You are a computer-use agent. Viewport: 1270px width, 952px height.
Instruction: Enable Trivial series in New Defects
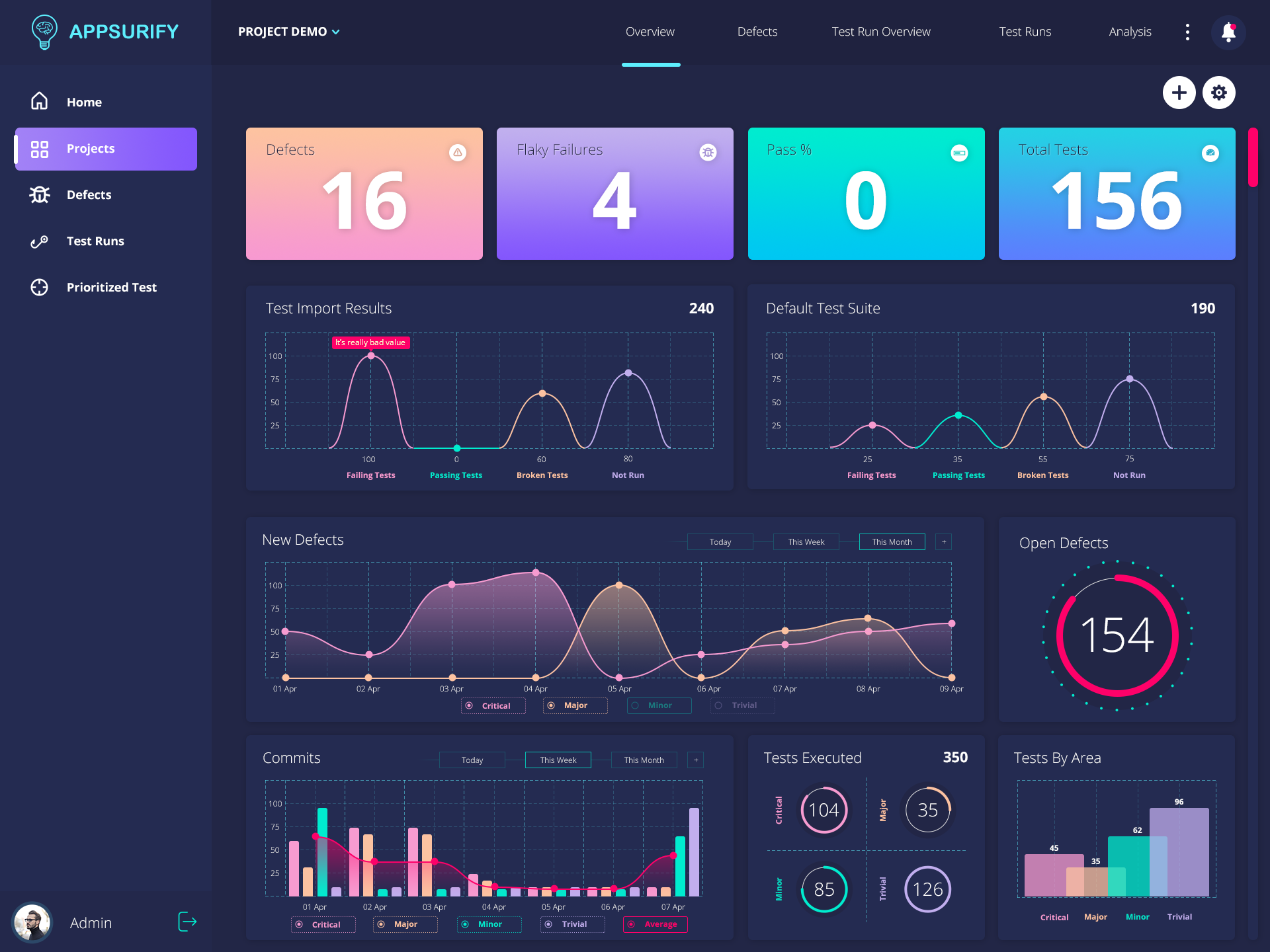point(742,706)
